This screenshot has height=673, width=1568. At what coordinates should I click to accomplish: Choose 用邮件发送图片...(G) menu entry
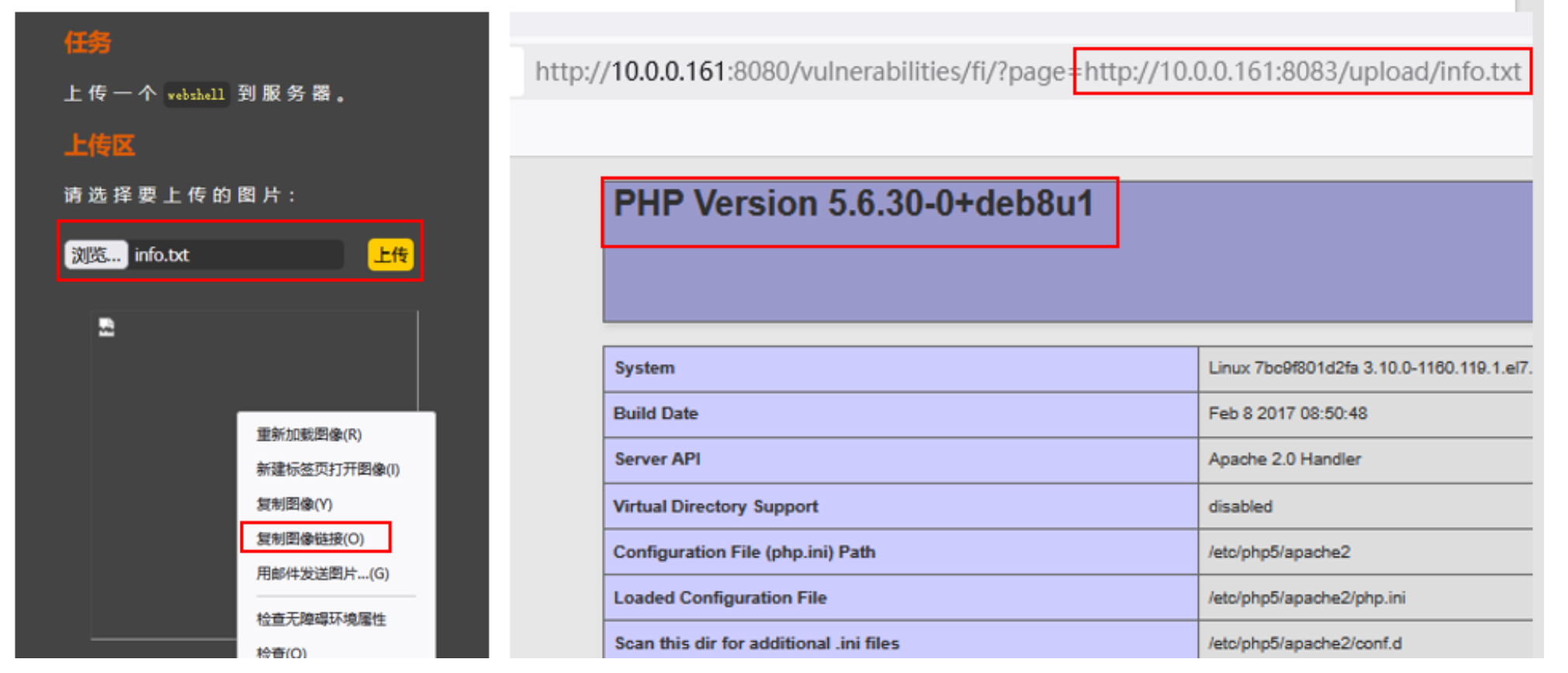click(x=323, y=573)
